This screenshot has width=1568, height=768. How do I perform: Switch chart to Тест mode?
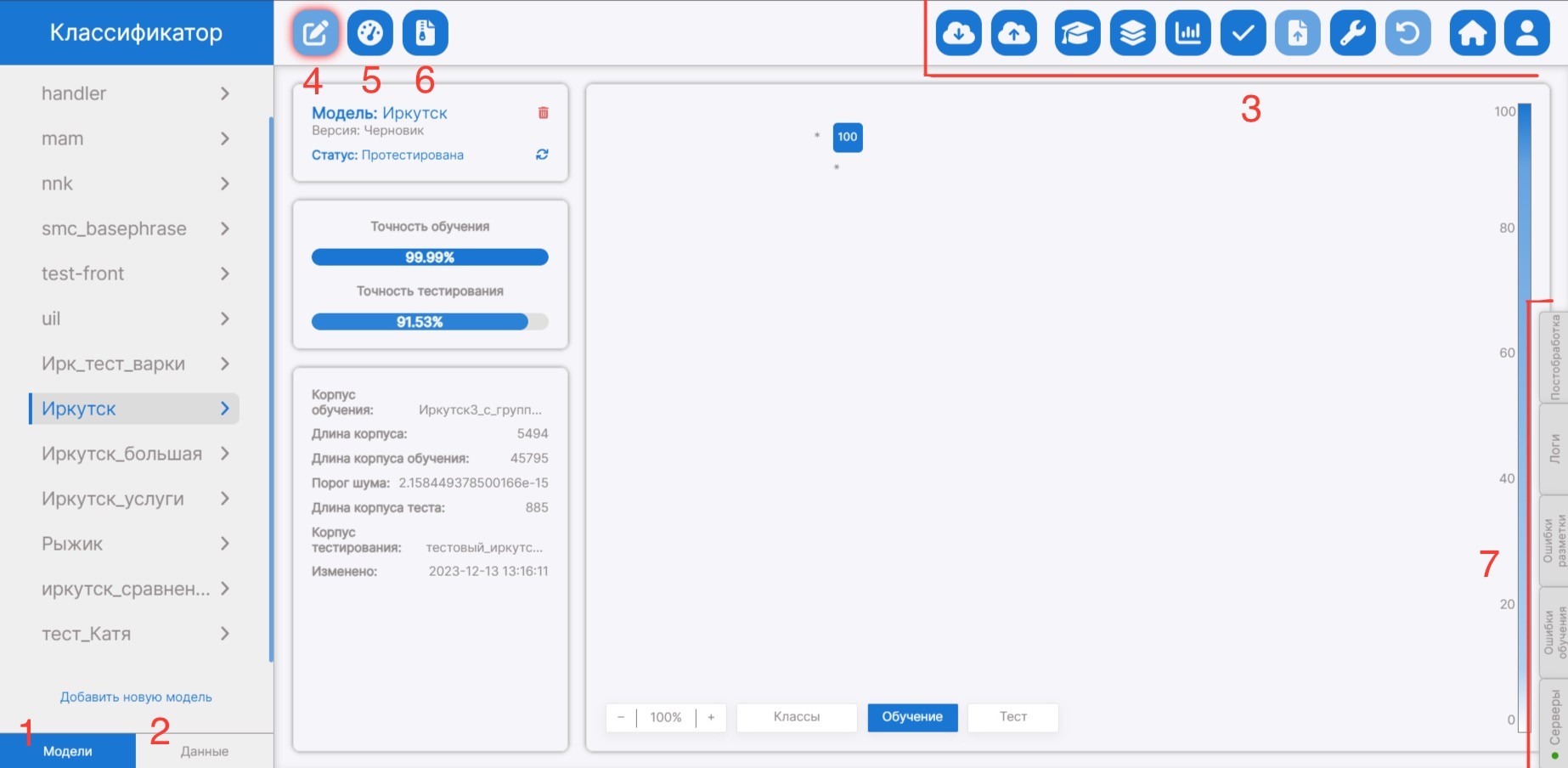1012,717
